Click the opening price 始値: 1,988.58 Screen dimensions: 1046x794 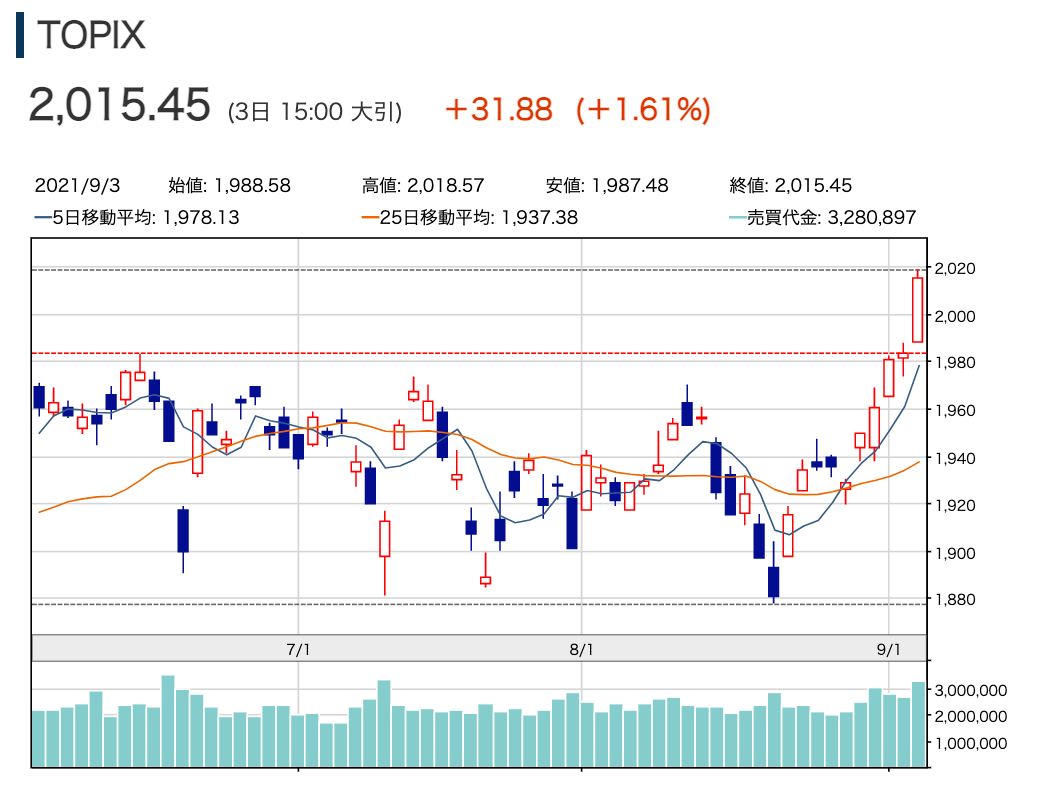click(x=229, y=185)
